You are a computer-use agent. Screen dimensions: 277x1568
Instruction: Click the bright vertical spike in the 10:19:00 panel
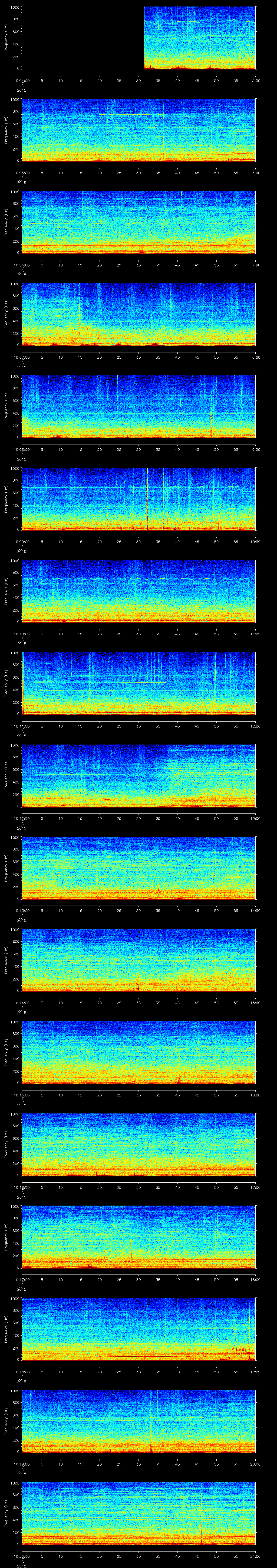point(151,1421)
